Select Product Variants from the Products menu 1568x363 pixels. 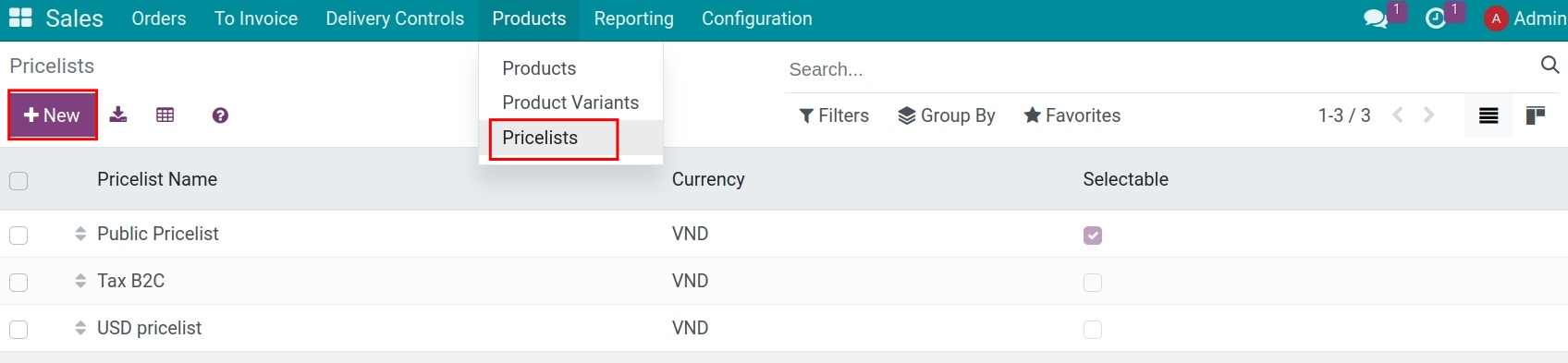(570, 103)
